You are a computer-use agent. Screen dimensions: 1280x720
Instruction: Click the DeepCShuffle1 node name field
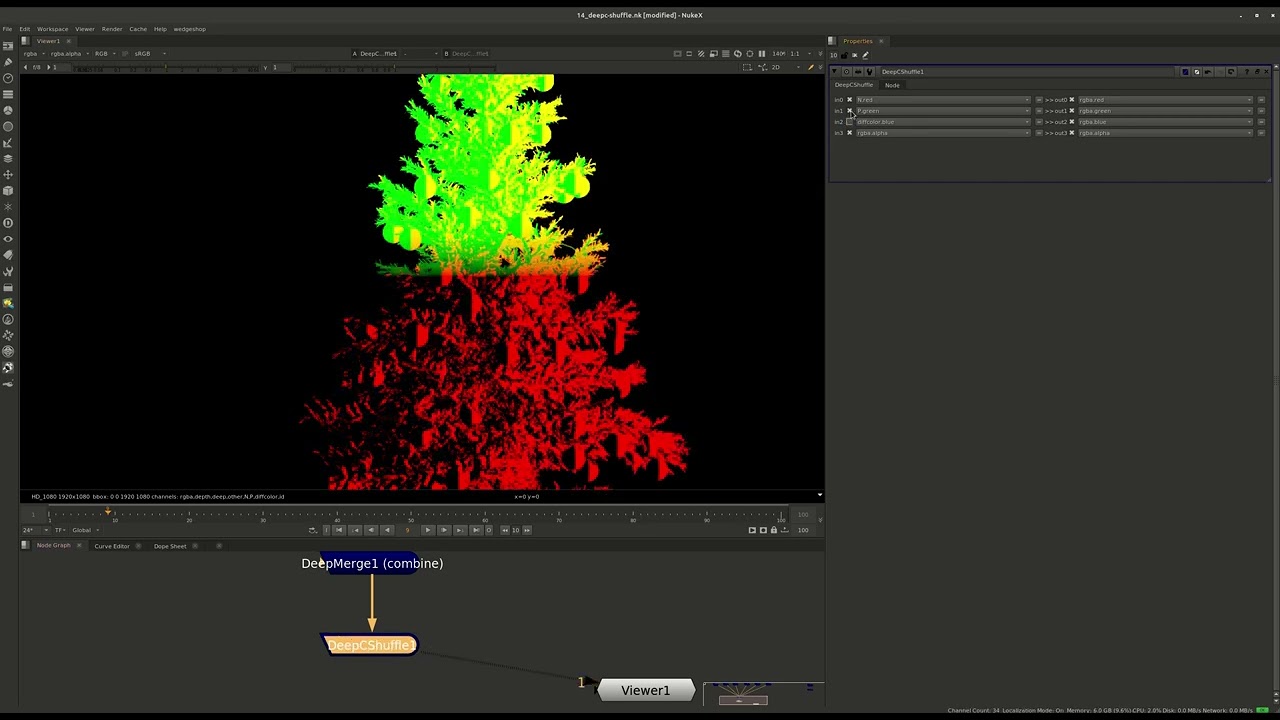click(x=1028, y=72)
